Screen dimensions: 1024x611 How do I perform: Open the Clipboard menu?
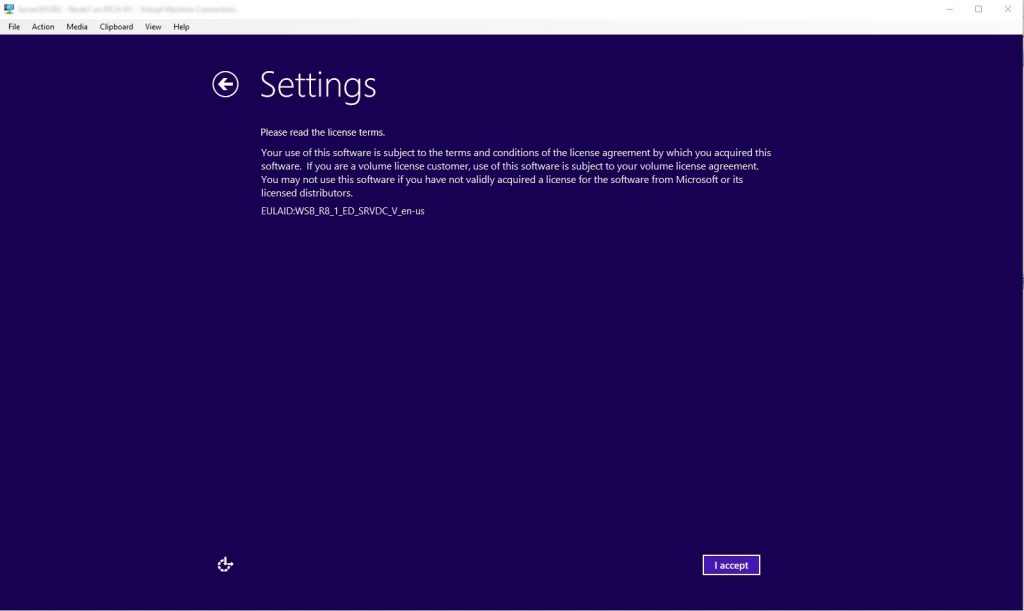tap(115, 26)
